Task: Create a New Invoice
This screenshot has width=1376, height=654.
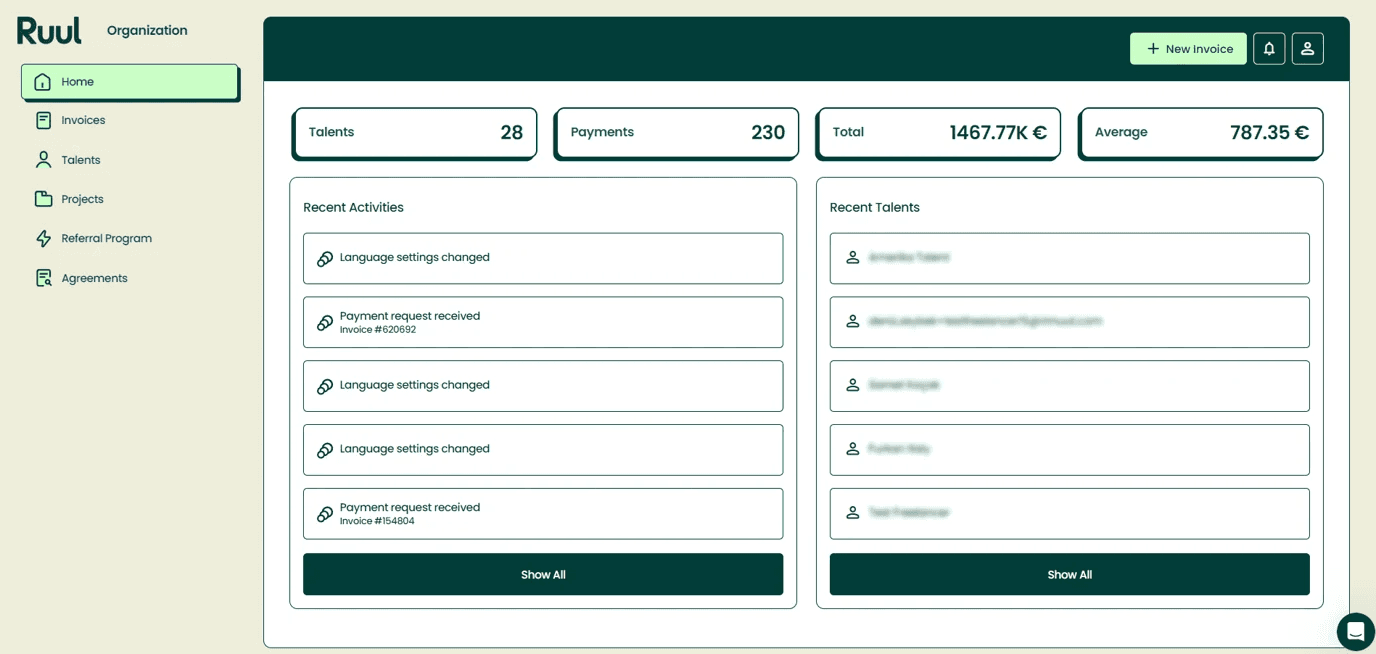Action: pyautogui.click(x=1188, y=49)
